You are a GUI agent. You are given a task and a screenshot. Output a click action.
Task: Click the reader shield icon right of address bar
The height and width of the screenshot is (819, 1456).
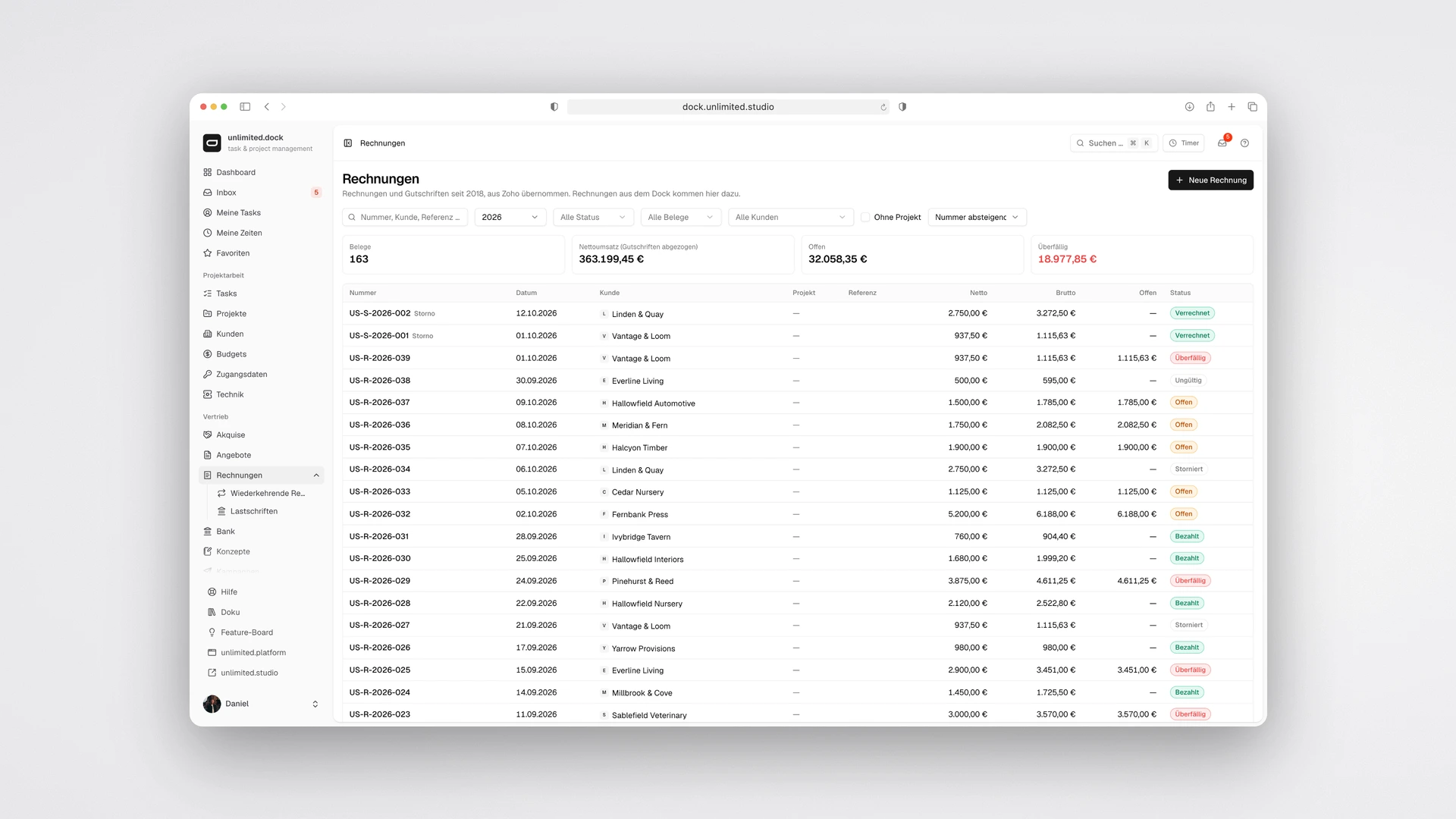[902, 107]
